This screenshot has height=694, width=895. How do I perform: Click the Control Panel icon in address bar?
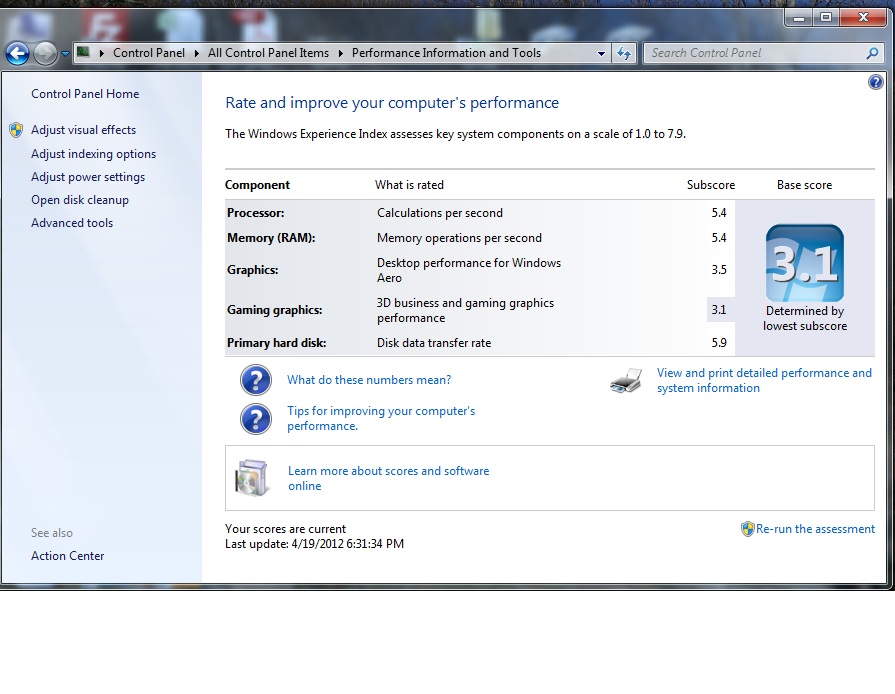pyautogui.click(x=83, y=53)
